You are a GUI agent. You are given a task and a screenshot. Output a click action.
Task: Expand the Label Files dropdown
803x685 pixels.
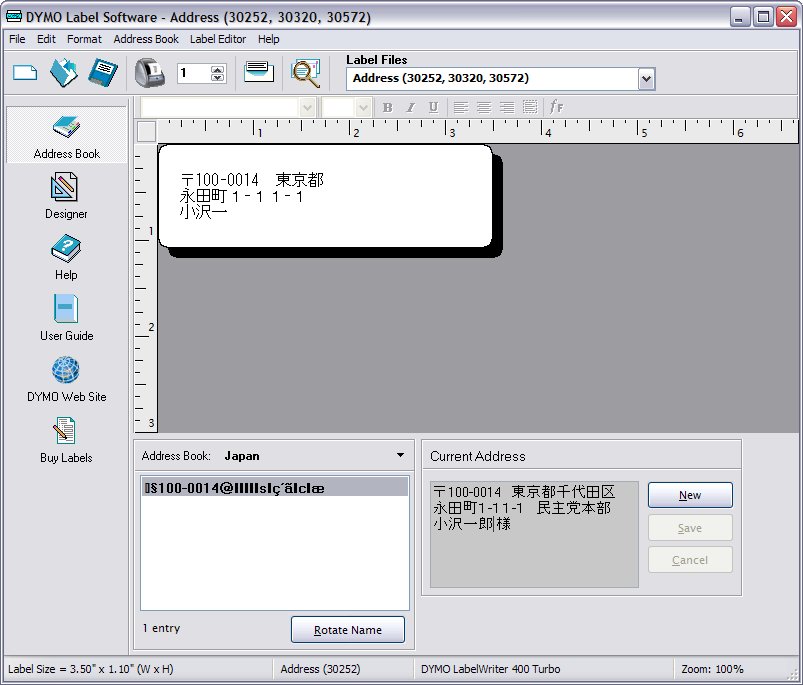646,79
